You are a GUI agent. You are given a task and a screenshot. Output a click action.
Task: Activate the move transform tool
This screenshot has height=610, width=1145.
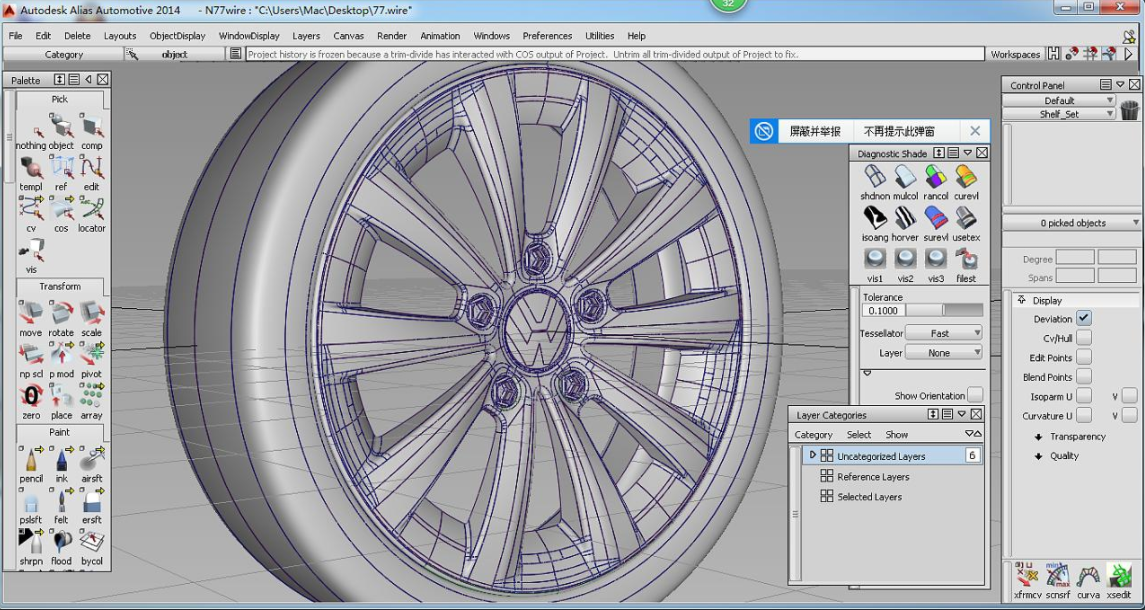click(x=31, y=319)
